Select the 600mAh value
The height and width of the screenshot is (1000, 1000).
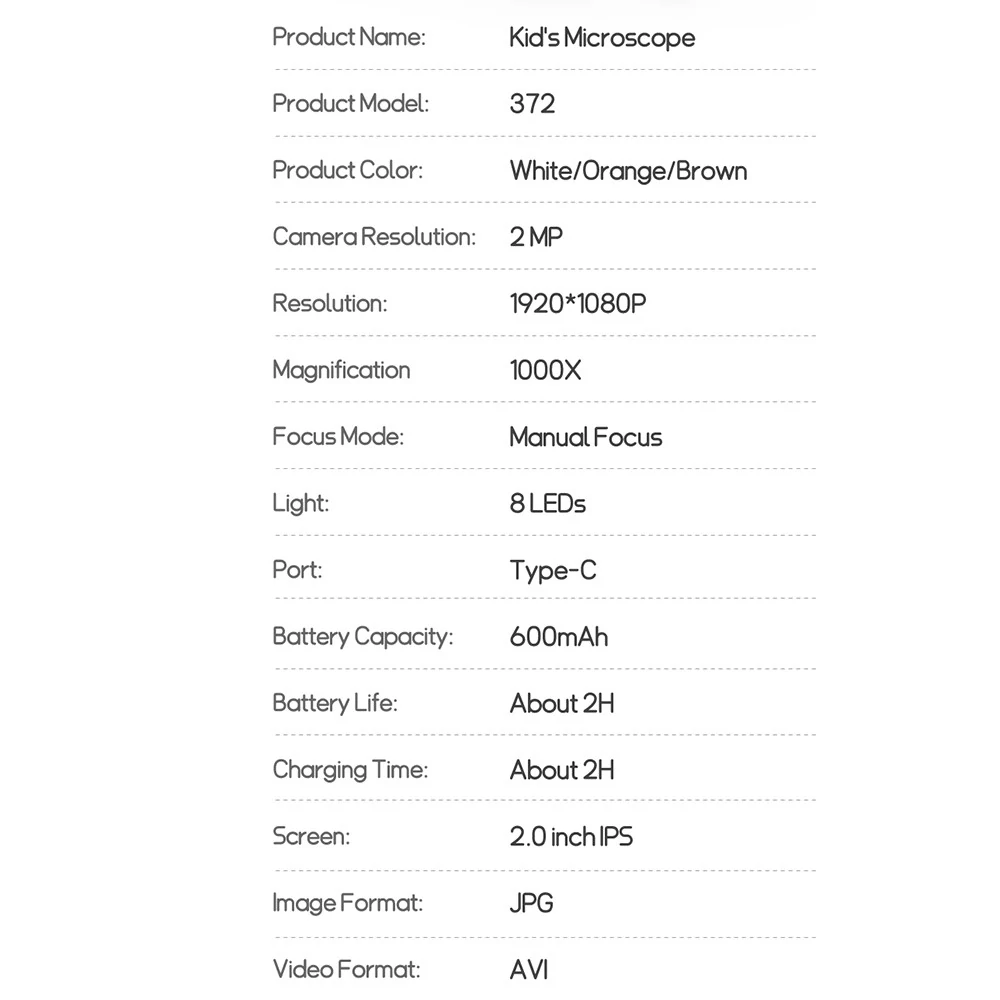pyautogui.click(x=559, y=637)
